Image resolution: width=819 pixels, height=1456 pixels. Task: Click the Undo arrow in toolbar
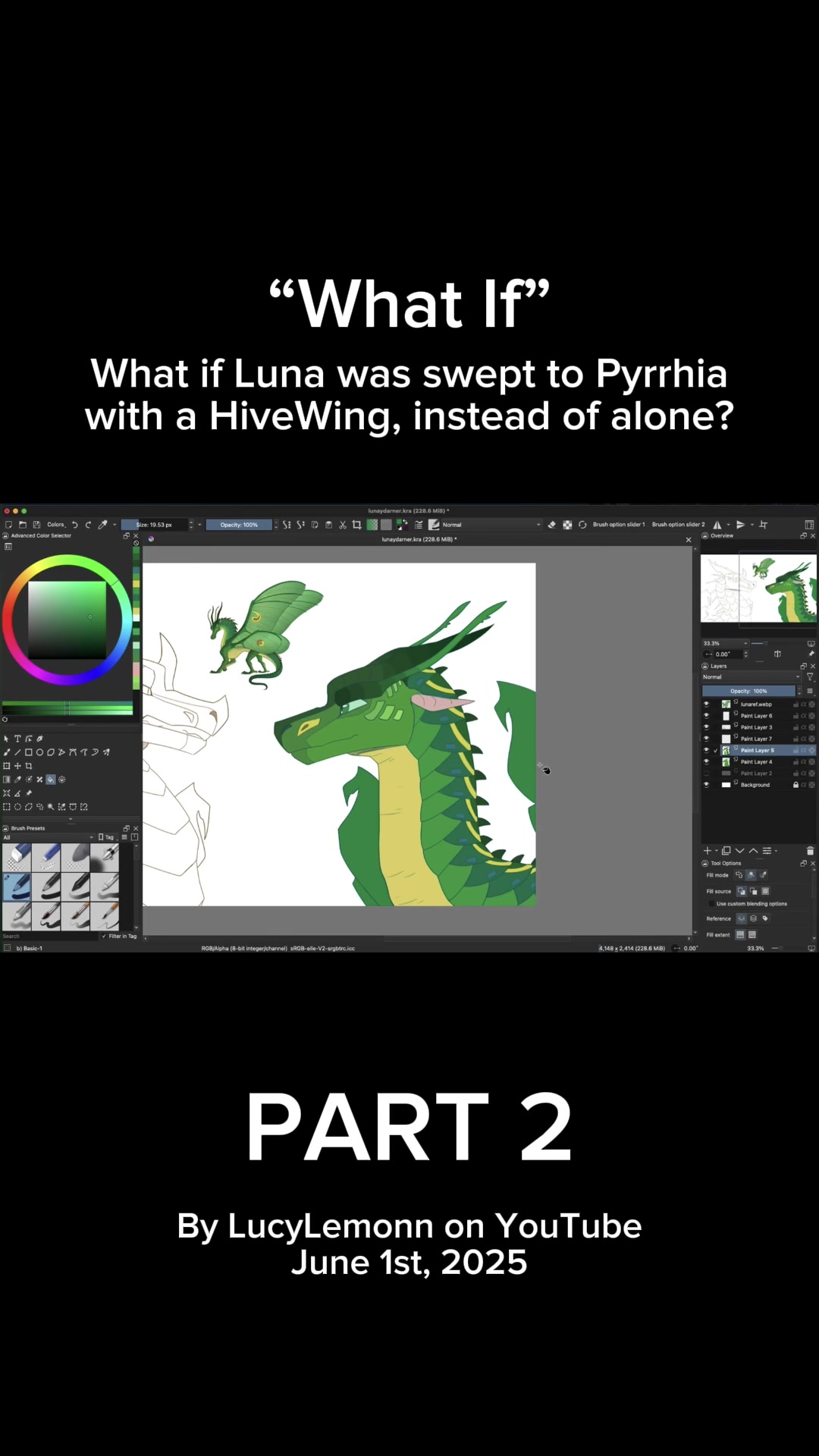75,525
